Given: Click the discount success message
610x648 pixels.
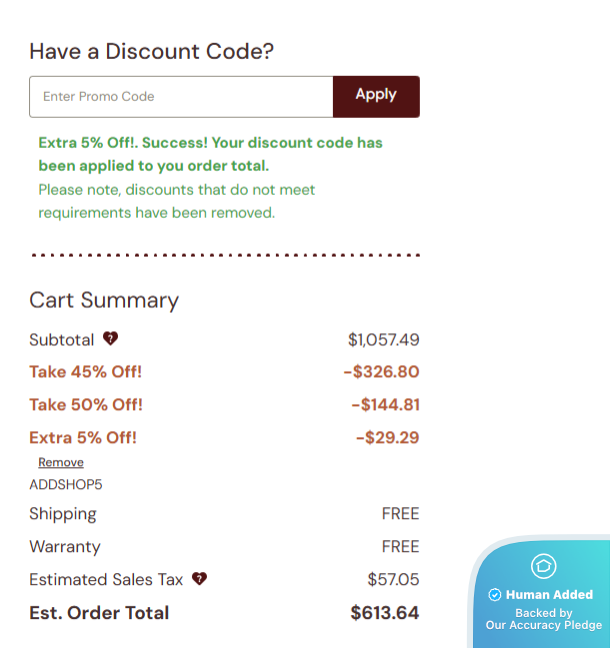Looking at the screenshot, I should pos(210,154).
